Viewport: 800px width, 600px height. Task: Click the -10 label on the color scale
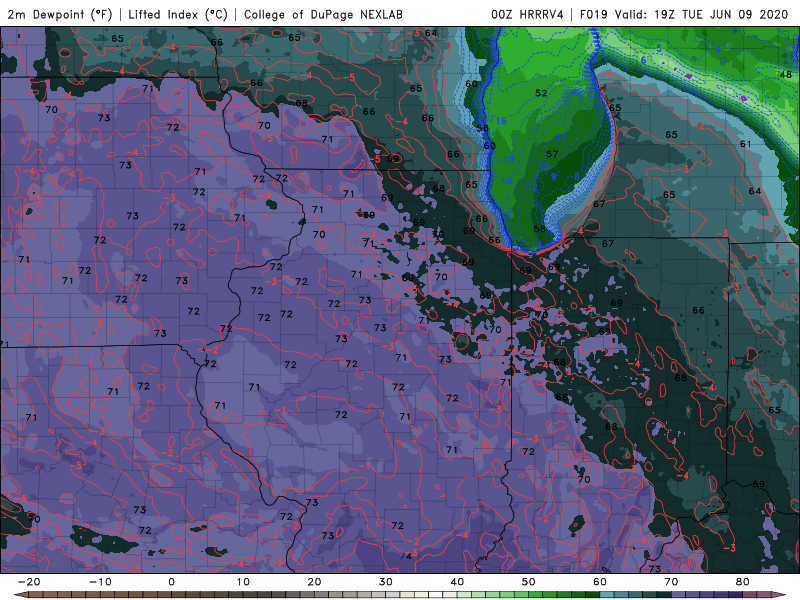100,582
